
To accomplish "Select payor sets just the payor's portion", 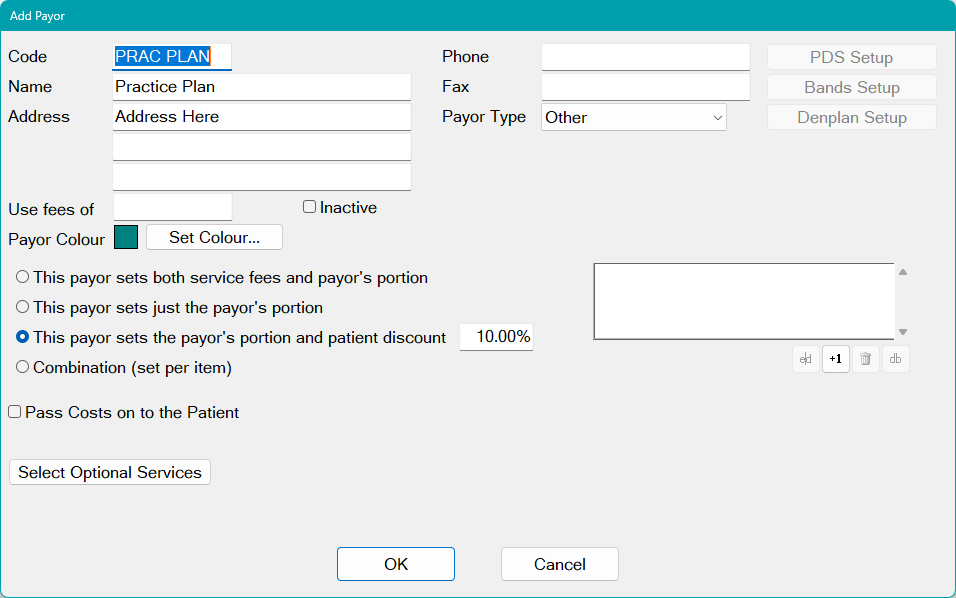I will (23, 307).
